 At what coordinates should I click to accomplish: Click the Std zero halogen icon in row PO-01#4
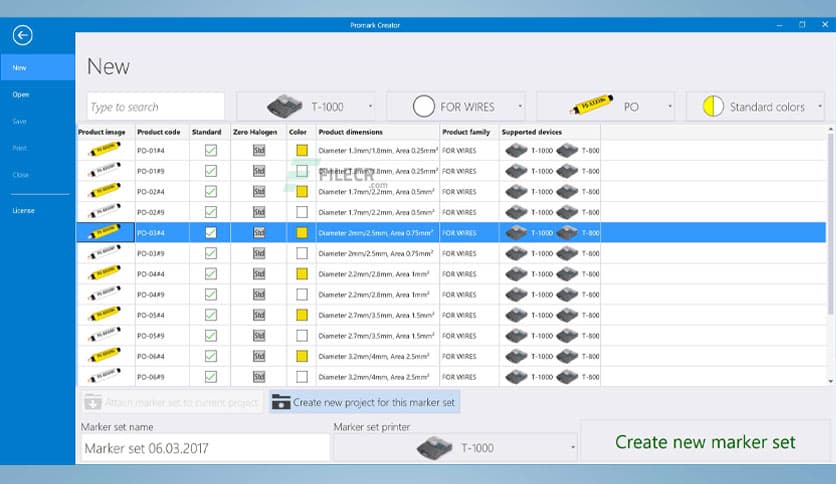tap(259, 150)
